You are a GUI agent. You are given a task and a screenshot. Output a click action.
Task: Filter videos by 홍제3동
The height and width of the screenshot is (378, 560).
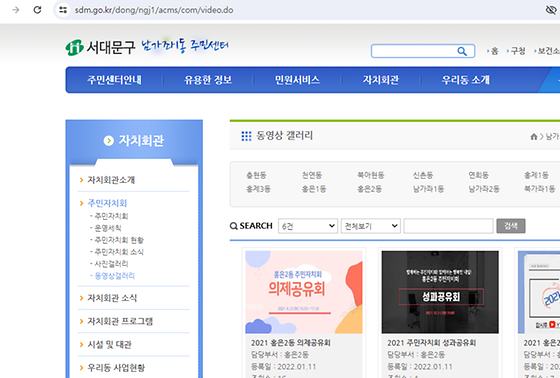click(x=258, y=189)
